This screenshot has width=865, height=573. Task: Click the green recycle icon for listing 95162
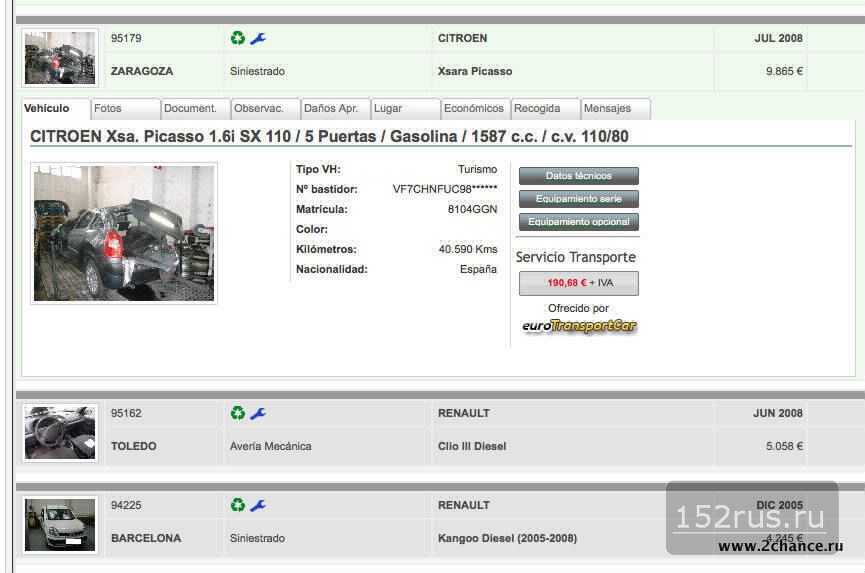coord(238,413)
